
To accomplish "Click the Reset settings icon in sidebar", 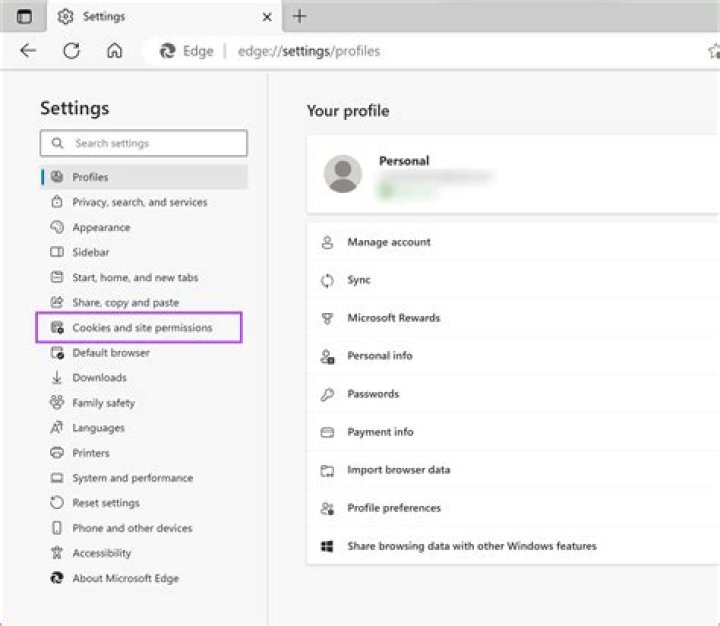I will 56,502.
